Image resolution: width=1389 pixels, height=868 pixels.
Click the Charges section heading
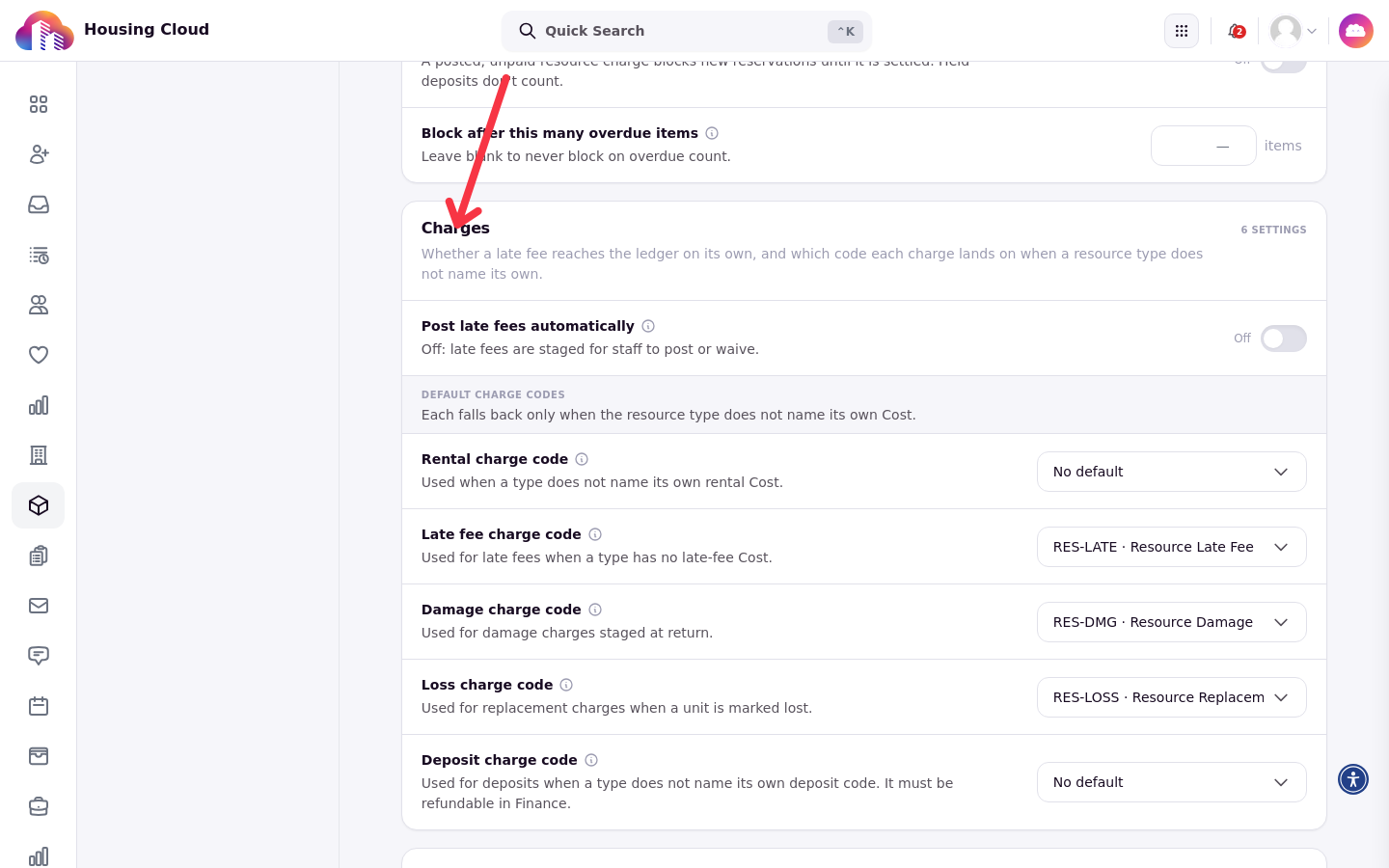click(x=455, y=228)
